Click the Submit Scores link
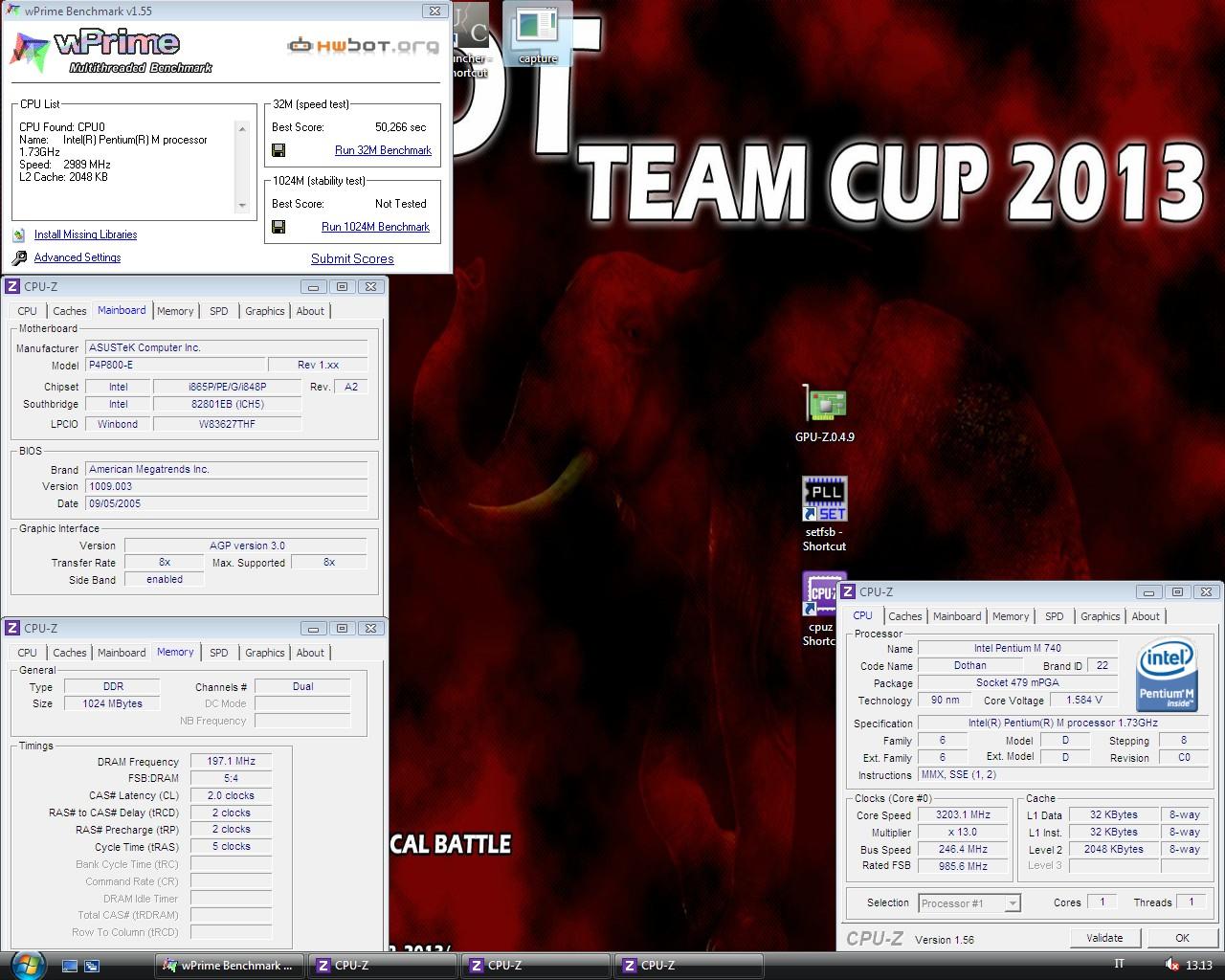The width and height of the screenshot is (1225, 980). tap(352, 258)
